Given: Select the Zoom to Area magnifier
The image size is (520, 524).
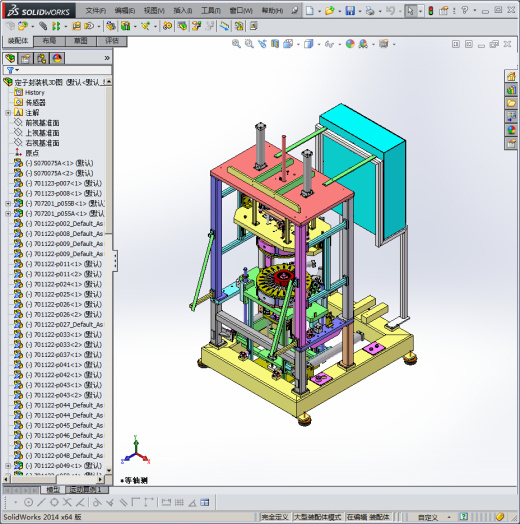Looking at the screenshot, I should (249, 44).
